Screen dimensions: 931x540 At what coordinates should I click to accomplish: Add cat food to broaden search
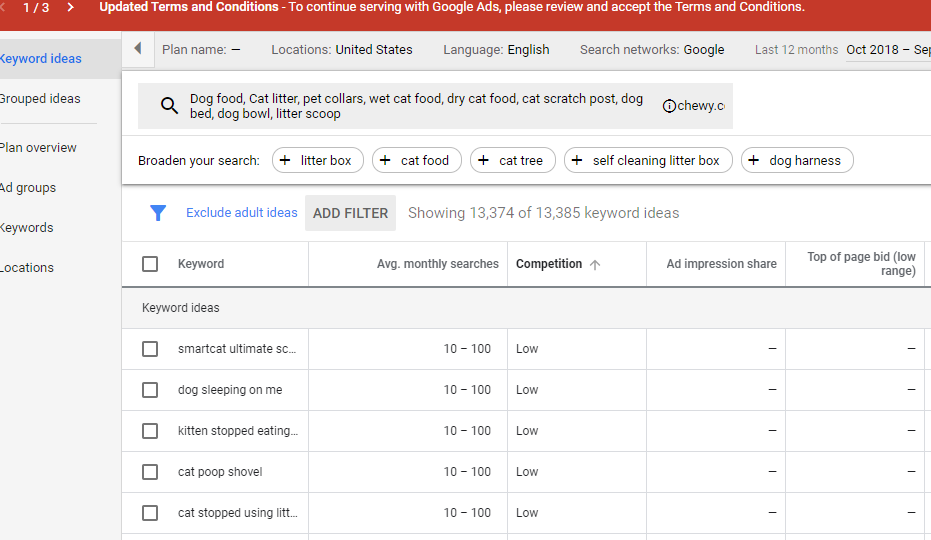tap(417, 160)
